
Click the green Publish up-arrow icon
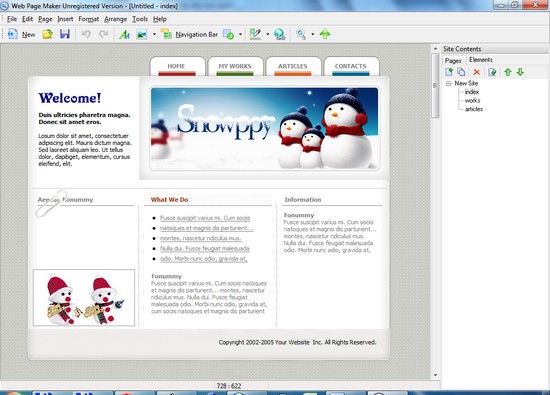click(325, 34)
